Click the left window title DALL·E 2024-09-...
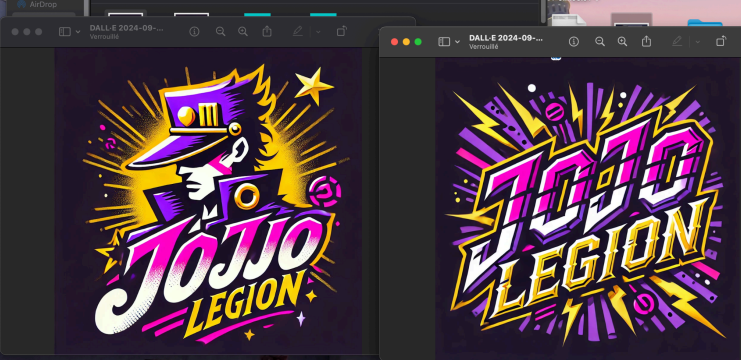The width and height of the screenshot is (741, 360). [x=126, y=28]
